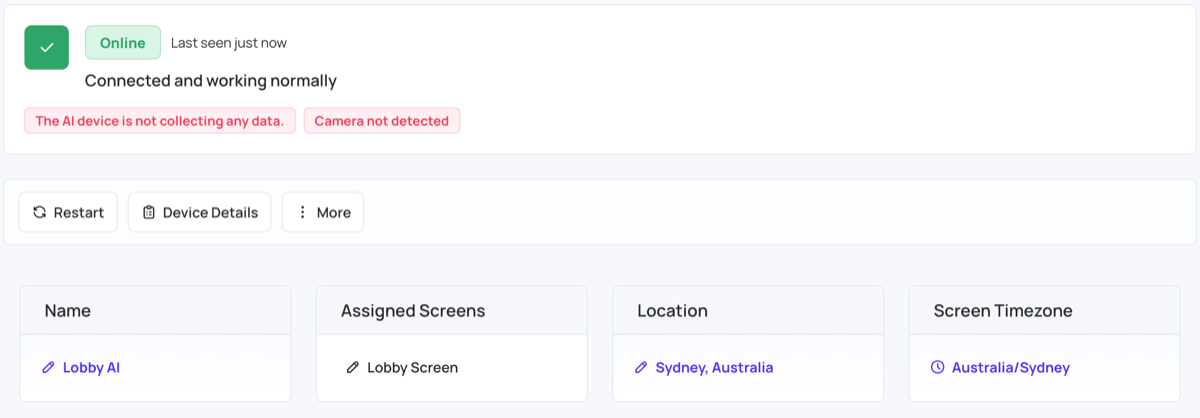
Task: Open Device Details
Action: click(x=200, y=212)
